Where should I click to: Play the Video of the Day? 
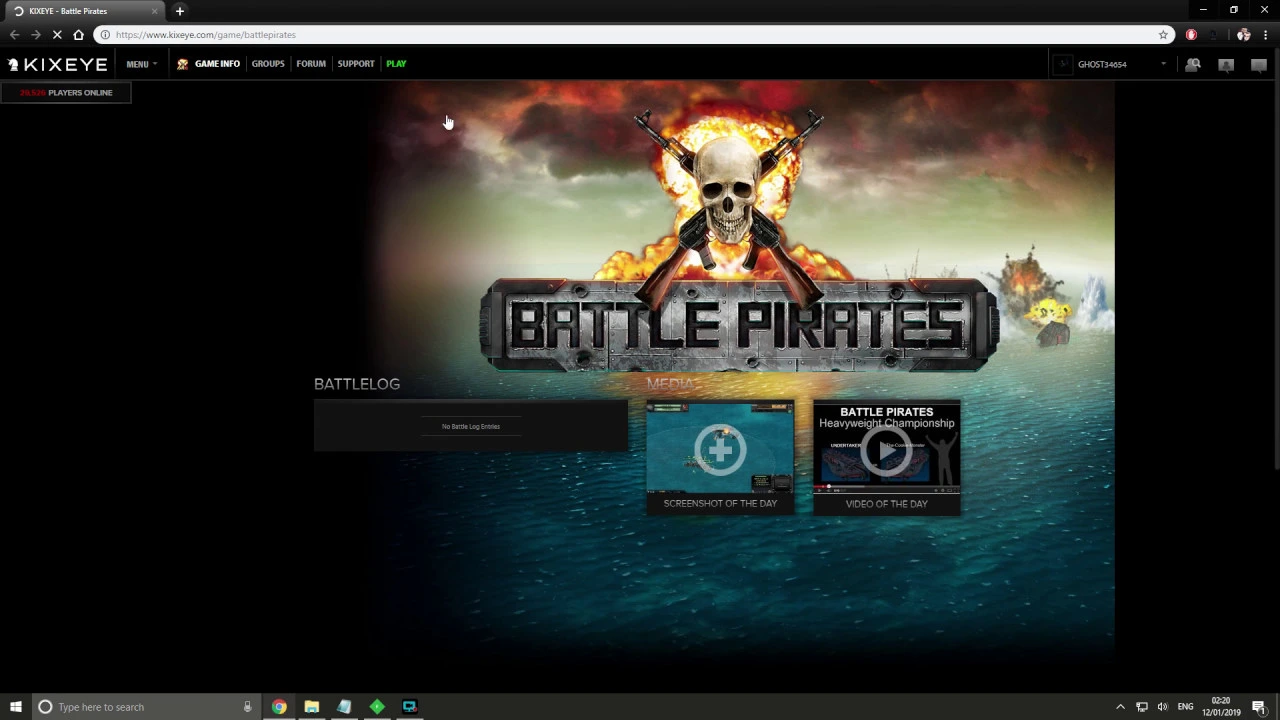pyautogui.click(x=887, y=450)
